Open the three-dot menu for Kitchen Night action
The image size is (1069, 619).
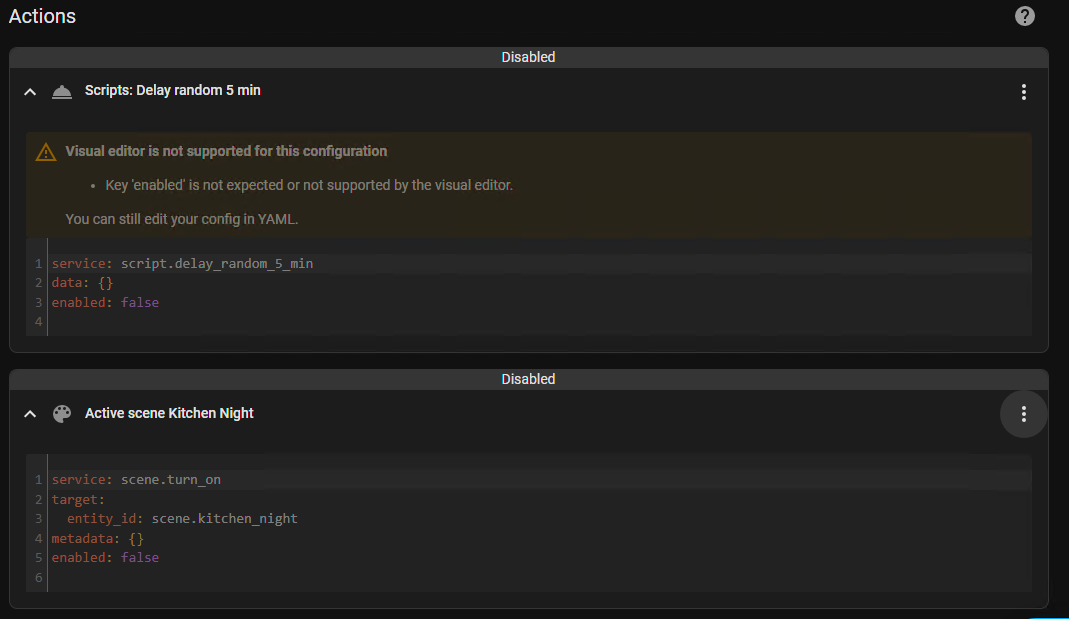pyautogui.click(x=1023, y=413)
